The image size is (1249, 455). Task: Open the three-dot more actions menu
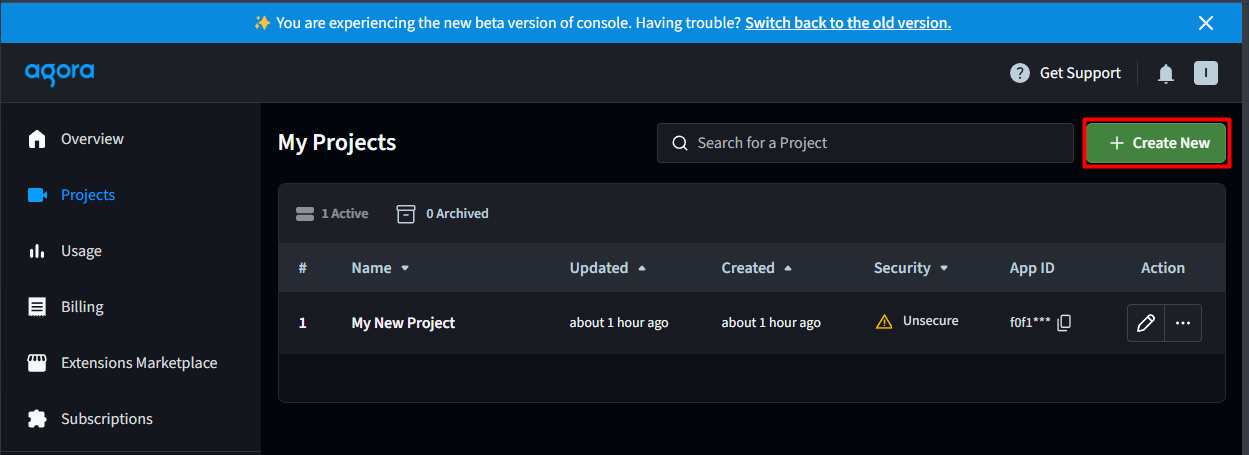[1183, 323]
